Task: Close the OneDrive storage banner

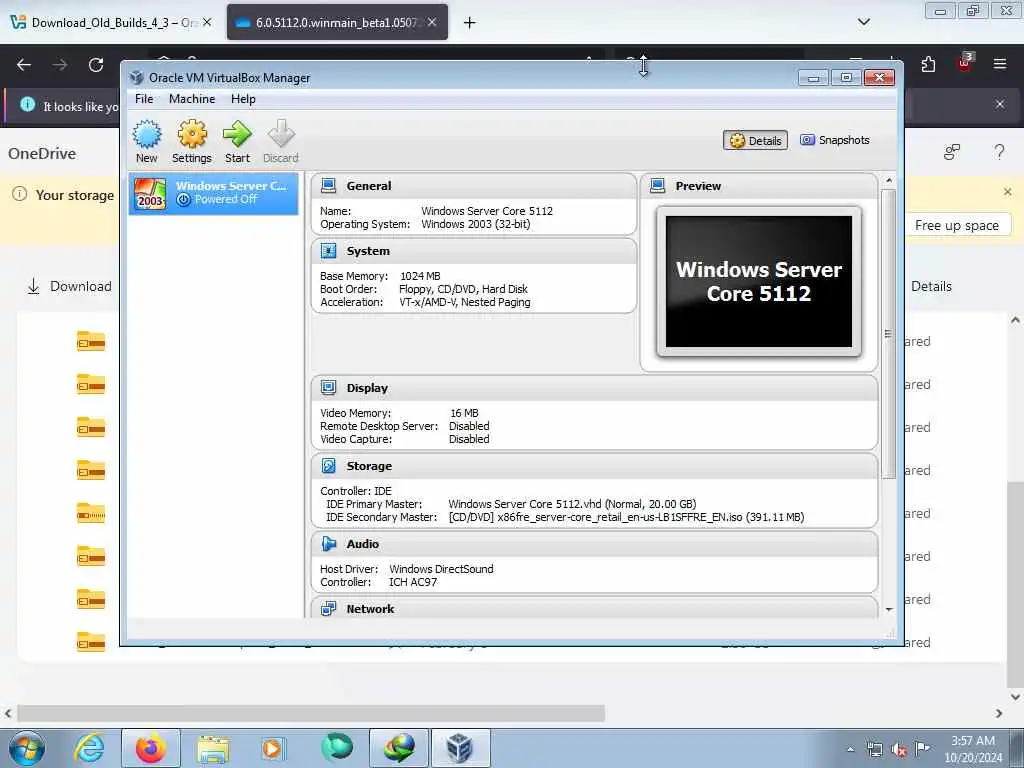Action: pyautogui.click(x=1007, y=192)
